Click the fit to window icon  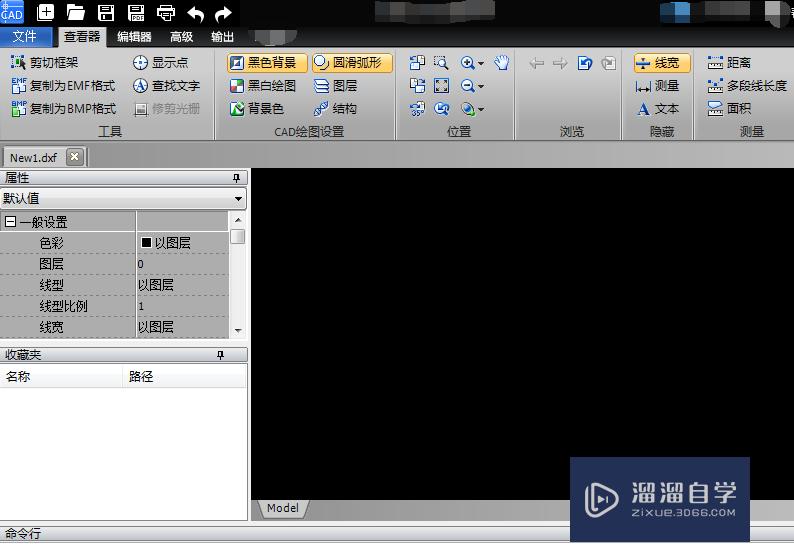442,86
